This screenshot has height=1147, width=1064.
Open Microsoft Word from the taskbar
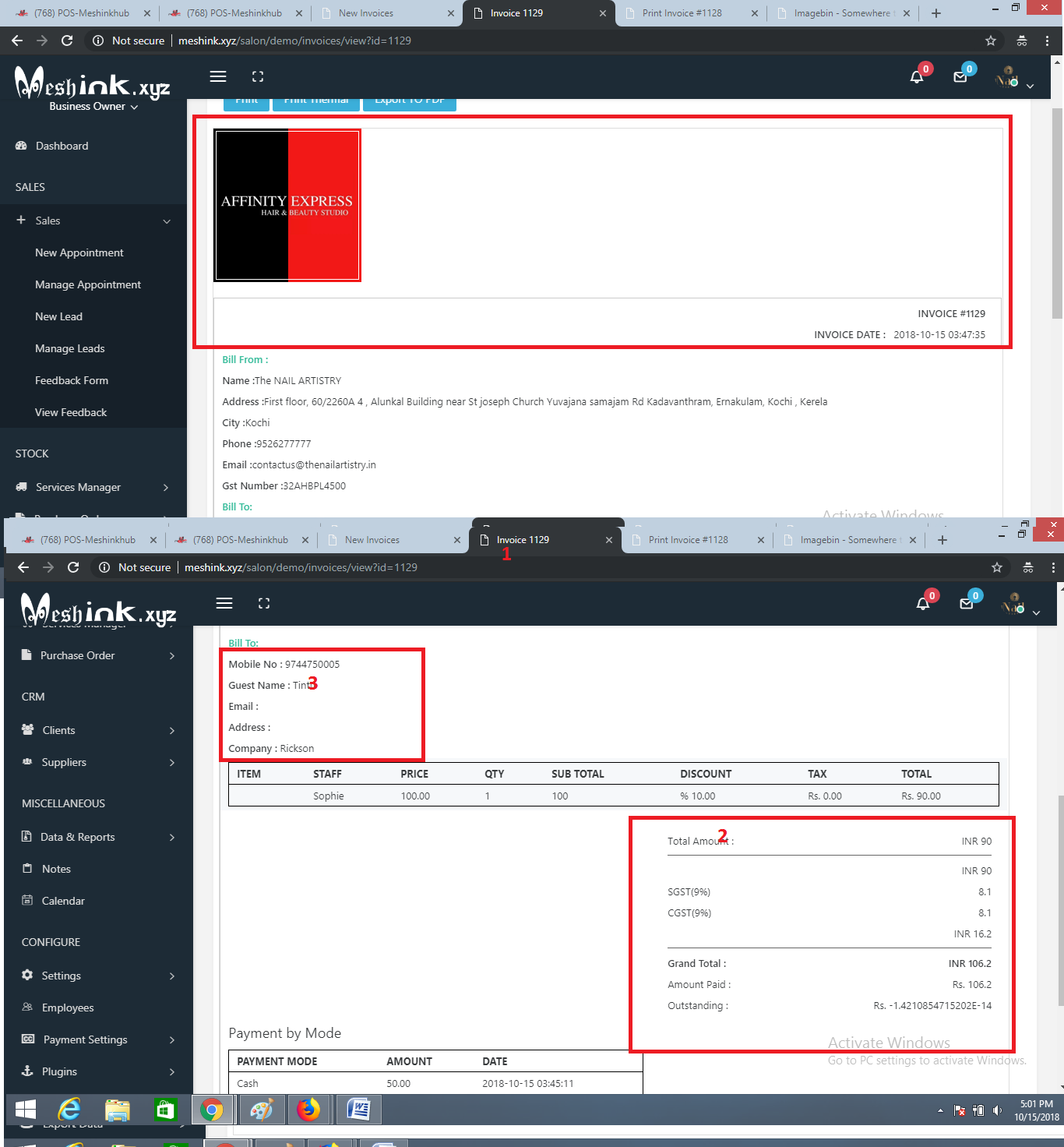point(358,1110)
